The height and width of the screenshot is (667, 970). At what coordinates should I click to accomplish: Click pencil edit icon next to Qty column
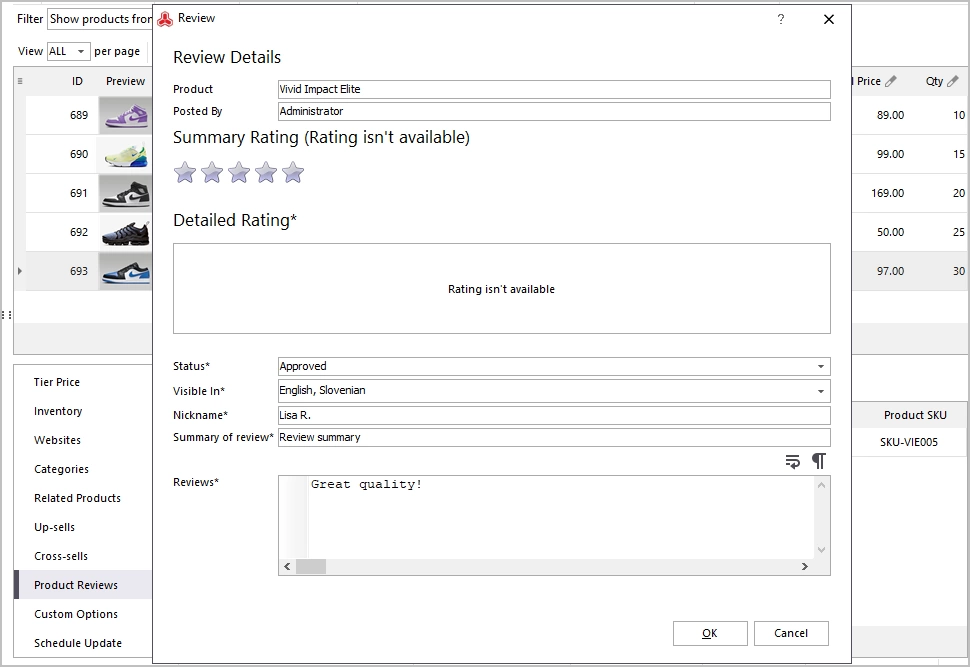953,81
